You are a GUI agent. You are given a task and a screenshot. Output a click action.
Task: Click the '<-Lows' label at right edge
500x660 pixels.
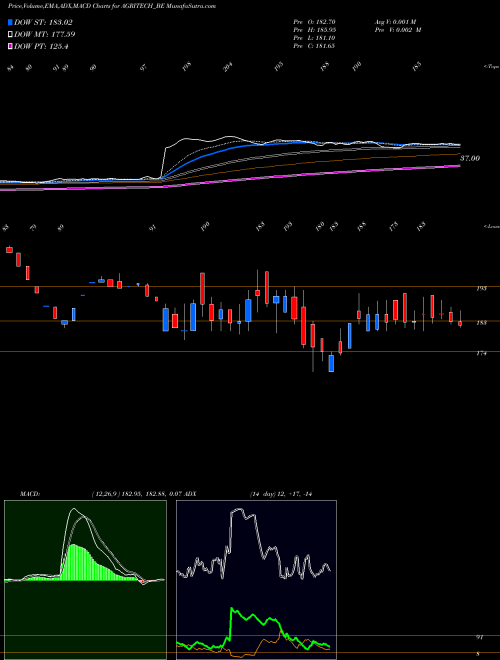pyautogui.click(x=491, y=227)
